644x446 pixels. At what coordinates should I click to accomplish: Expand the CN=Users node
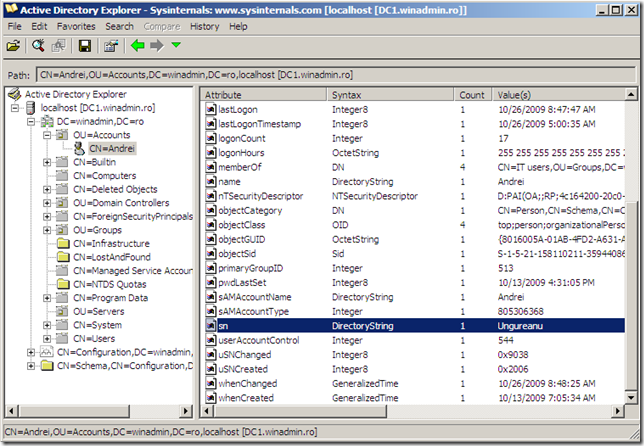click(x=47, y=338)
